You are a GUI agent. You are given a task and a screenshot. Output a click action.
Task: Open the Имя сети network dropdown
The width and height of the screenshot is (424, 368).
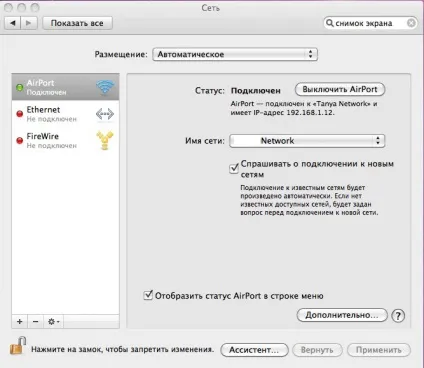pyautogui.click(x=307, y=141)
